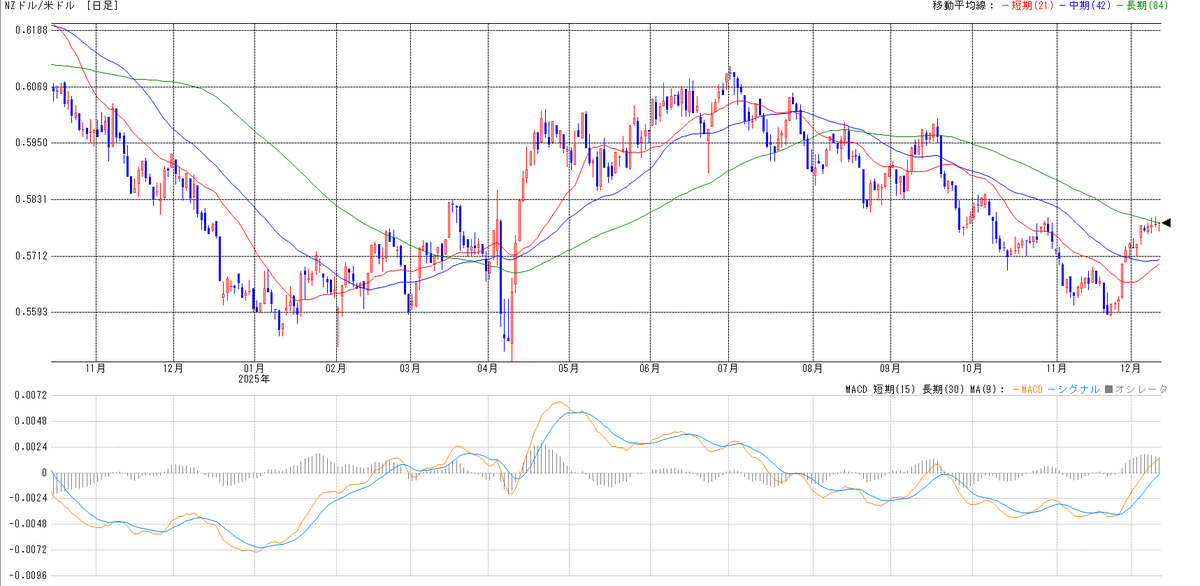
Task: Click the 移動平均線 legend heading
Action: coord(964,7)
